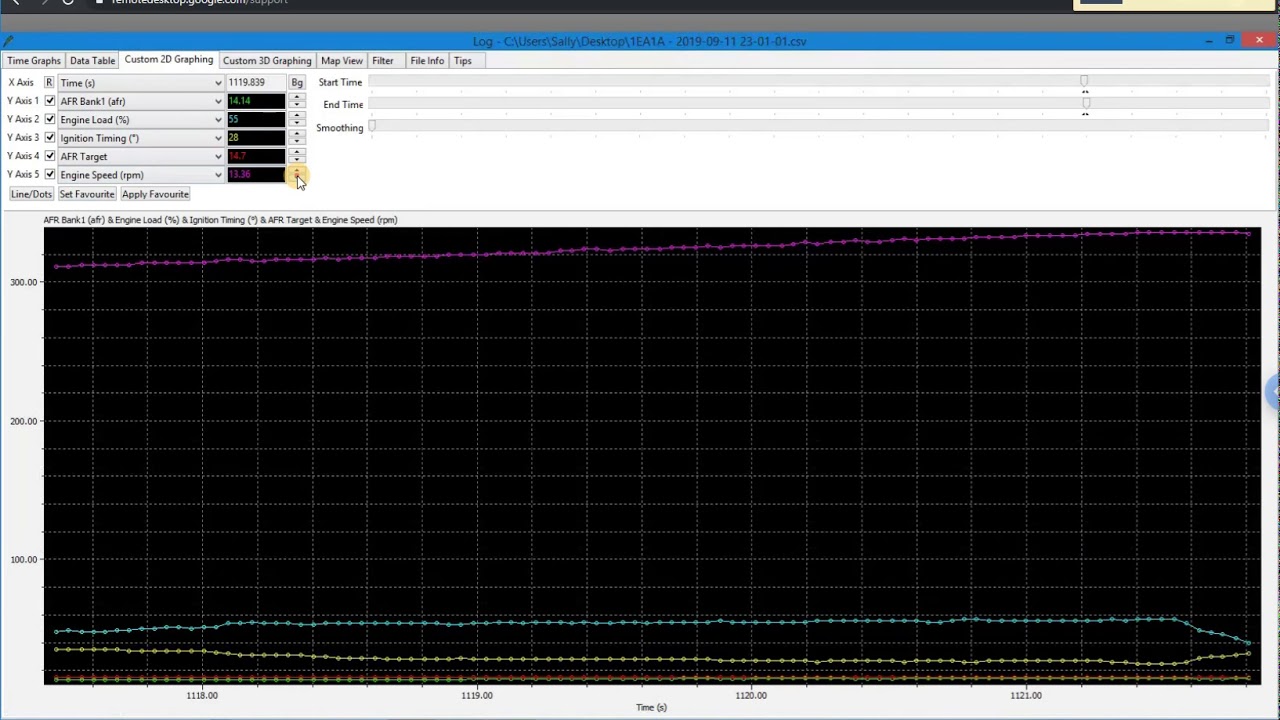
Task: Click up arrow next to Engine Load value
Action: pos(297,115)
